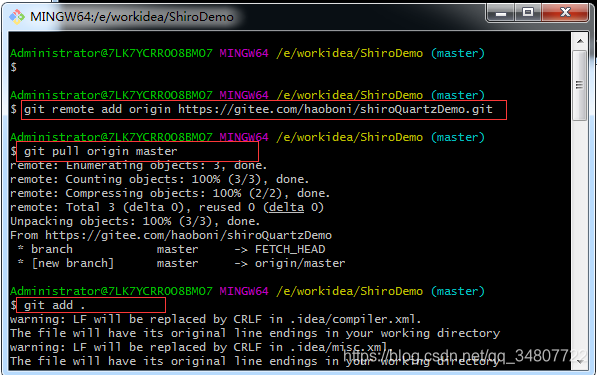Click 'remote: Enumerating objects: 3, done.' line

pos(139,166)
